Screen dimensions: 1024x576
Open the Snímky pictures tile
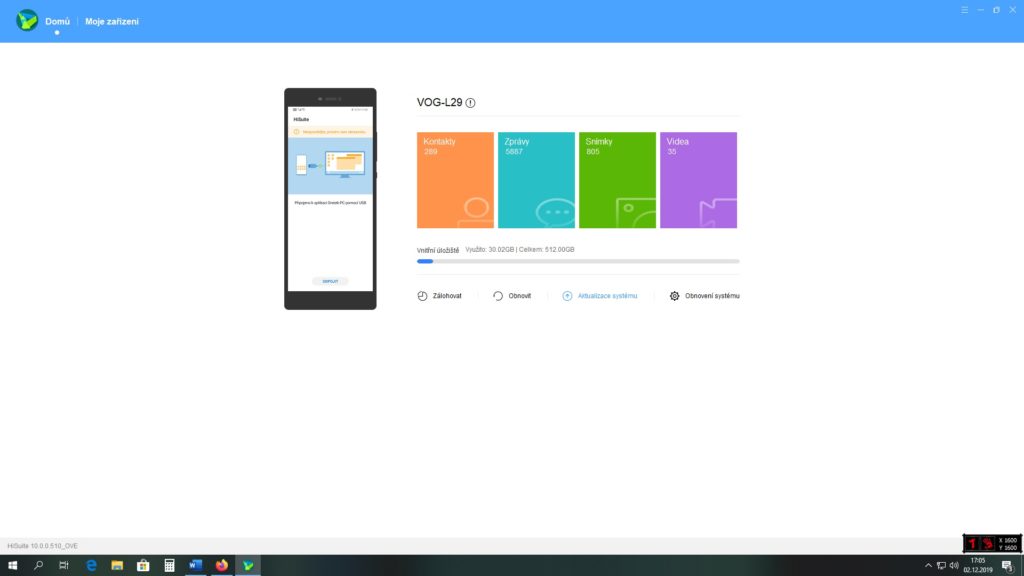pyautogui.click(x=617, y=180)
